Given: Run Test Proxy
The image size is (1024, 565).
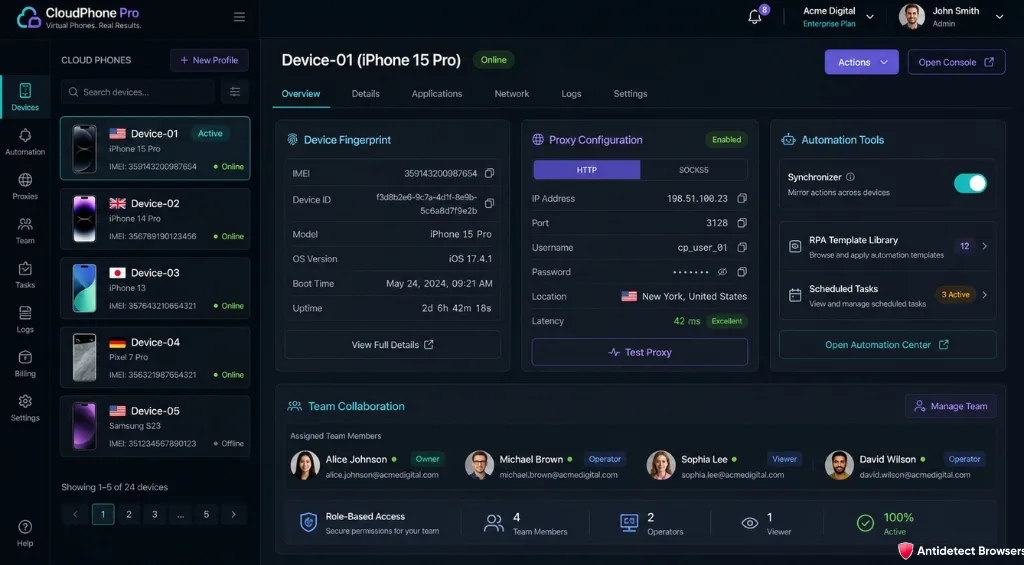Looking at the screenshot, I should 639,352.
